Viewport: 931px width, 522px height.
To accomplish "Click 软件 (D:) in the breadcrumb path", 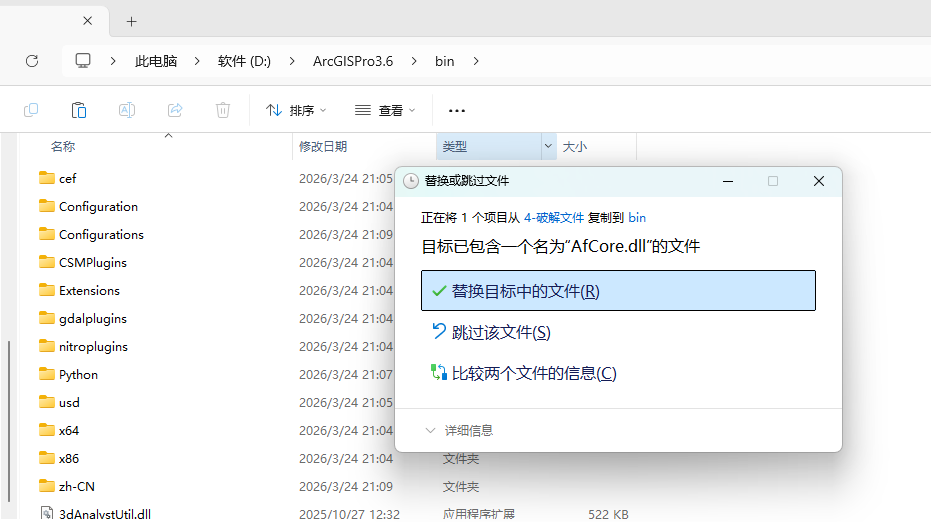I will 244,61.
